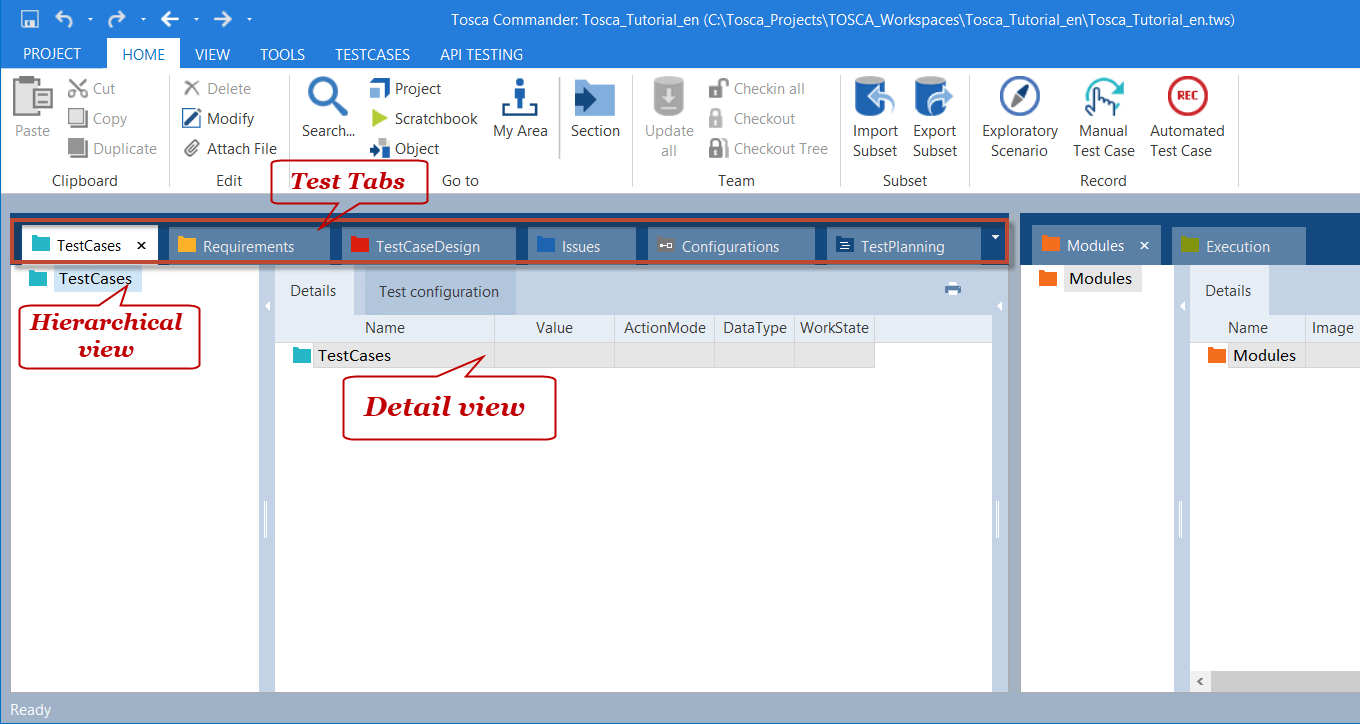Click the Name column header in TestCases
The width and height of the screenshot is (1360, 724).
point(385,328)
